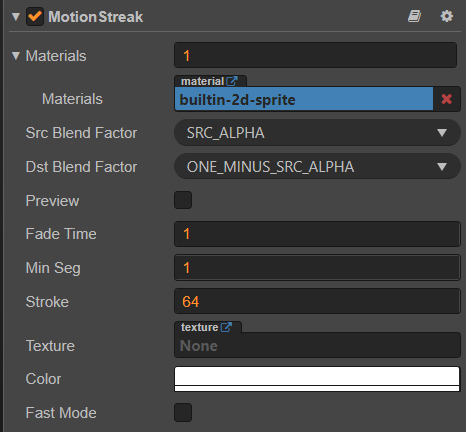Select the Texture None asset slot
Image resolution: width=466 pixels, height=432 pixels.
(x=317, y=345)
